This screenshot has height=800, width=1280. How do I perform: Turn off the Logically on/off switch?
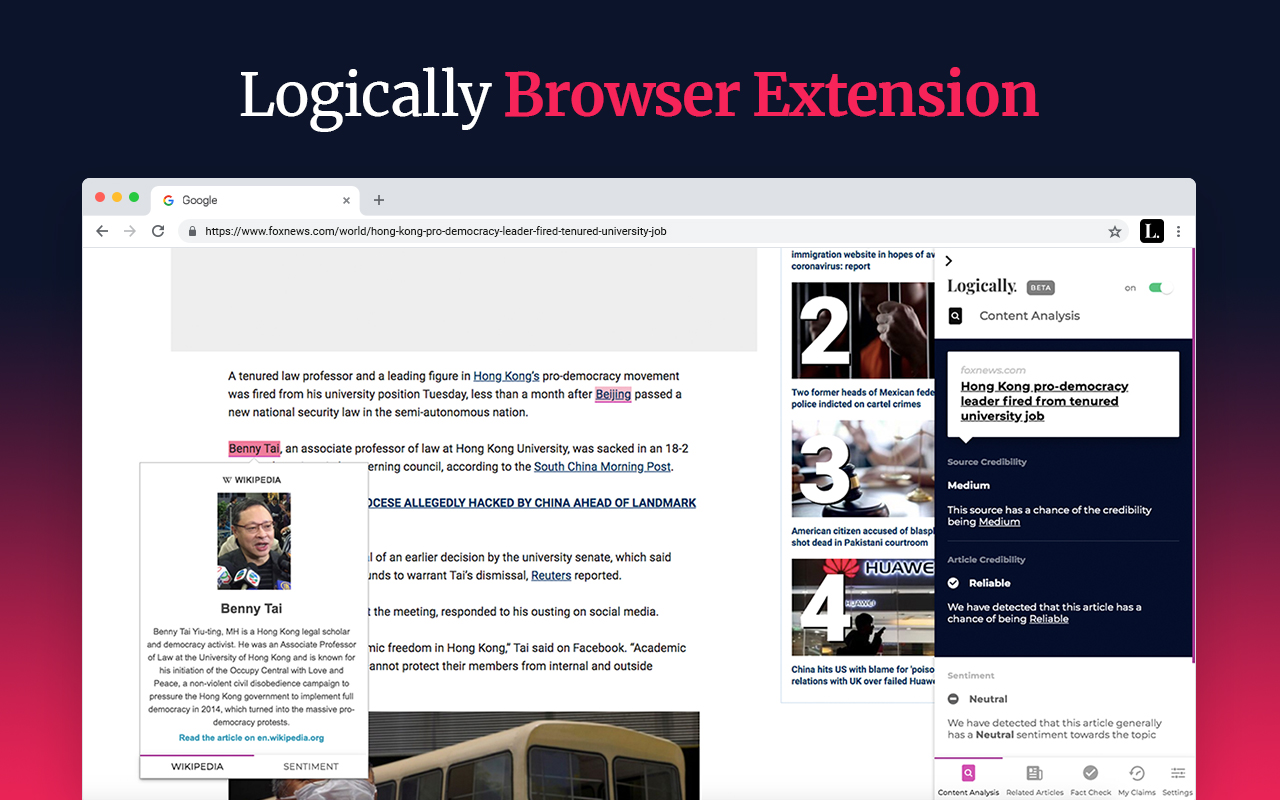[1160, 288]
